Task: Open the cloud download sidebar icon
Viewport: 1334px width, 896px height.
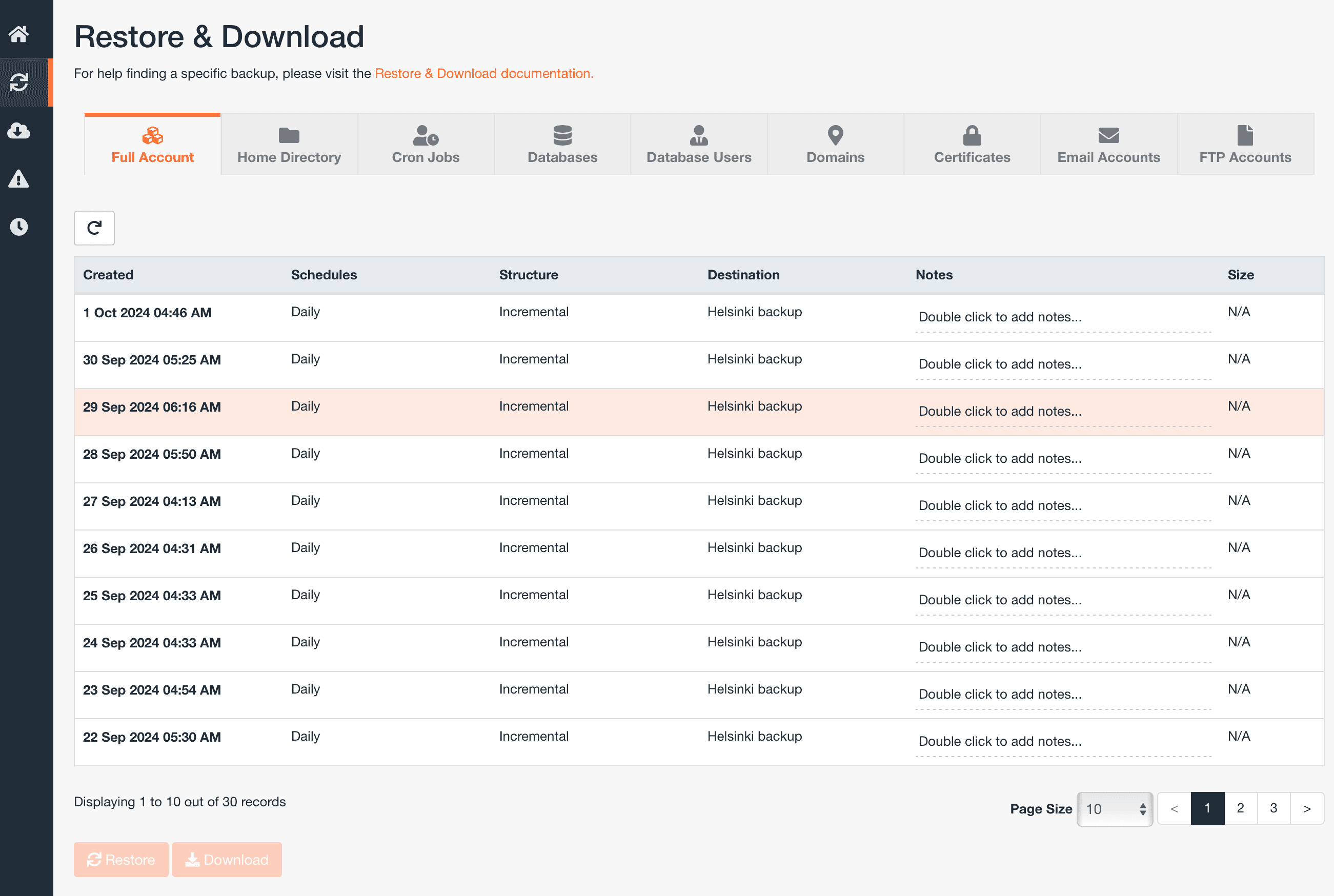Action: (19, 131)
